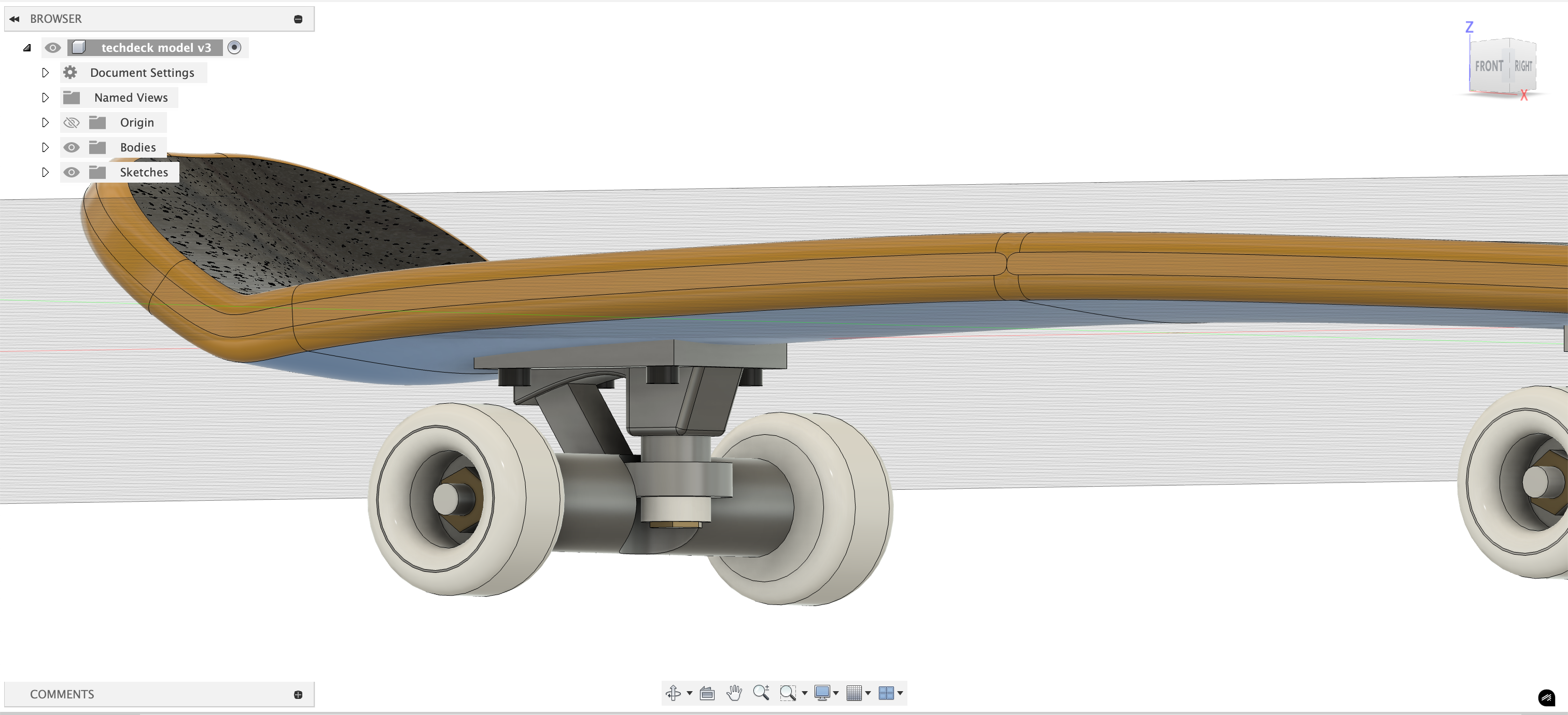This screenshot has height=715, width=1568.
Task: Open Grid and Snaps settings icon
Action: [854, 693]
